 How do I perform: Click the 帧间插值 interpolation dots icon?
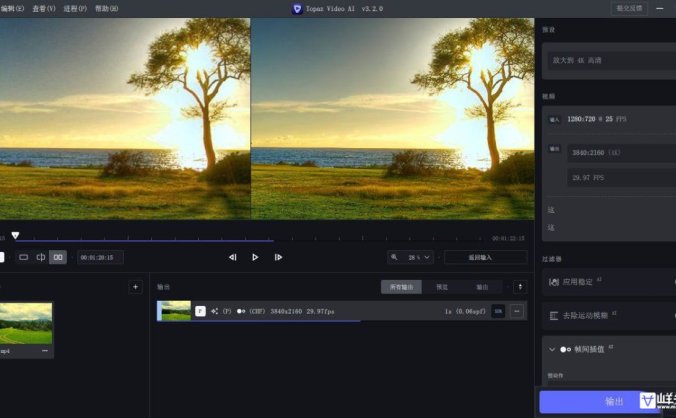(x=566, y=349)
